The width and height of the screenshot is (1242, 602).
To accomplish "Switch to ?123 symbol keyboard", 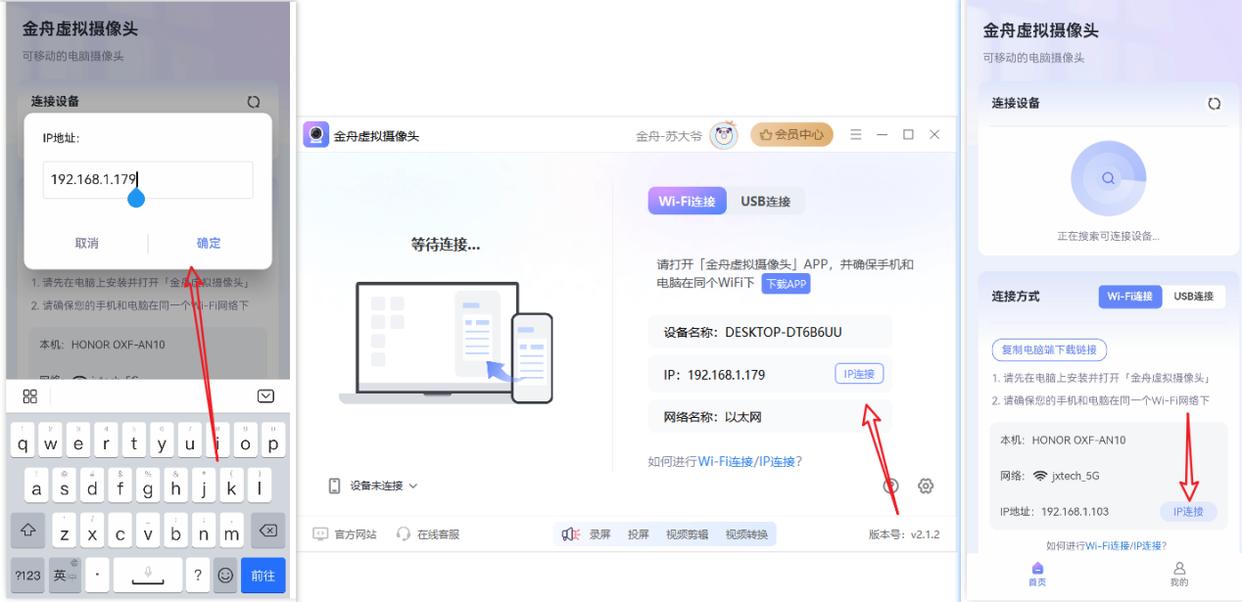I will 27,575.
